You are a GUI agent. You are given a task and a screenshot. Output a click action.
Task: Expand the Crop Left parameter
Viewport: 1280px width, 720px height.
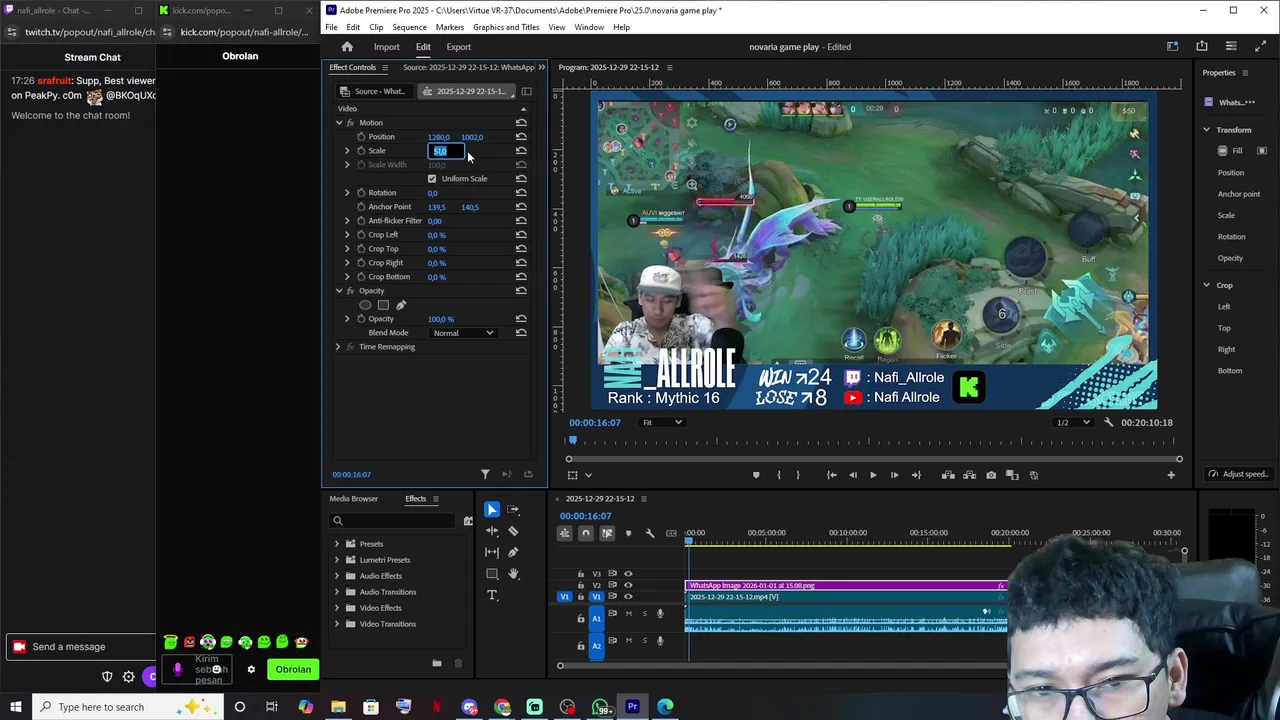347,235
